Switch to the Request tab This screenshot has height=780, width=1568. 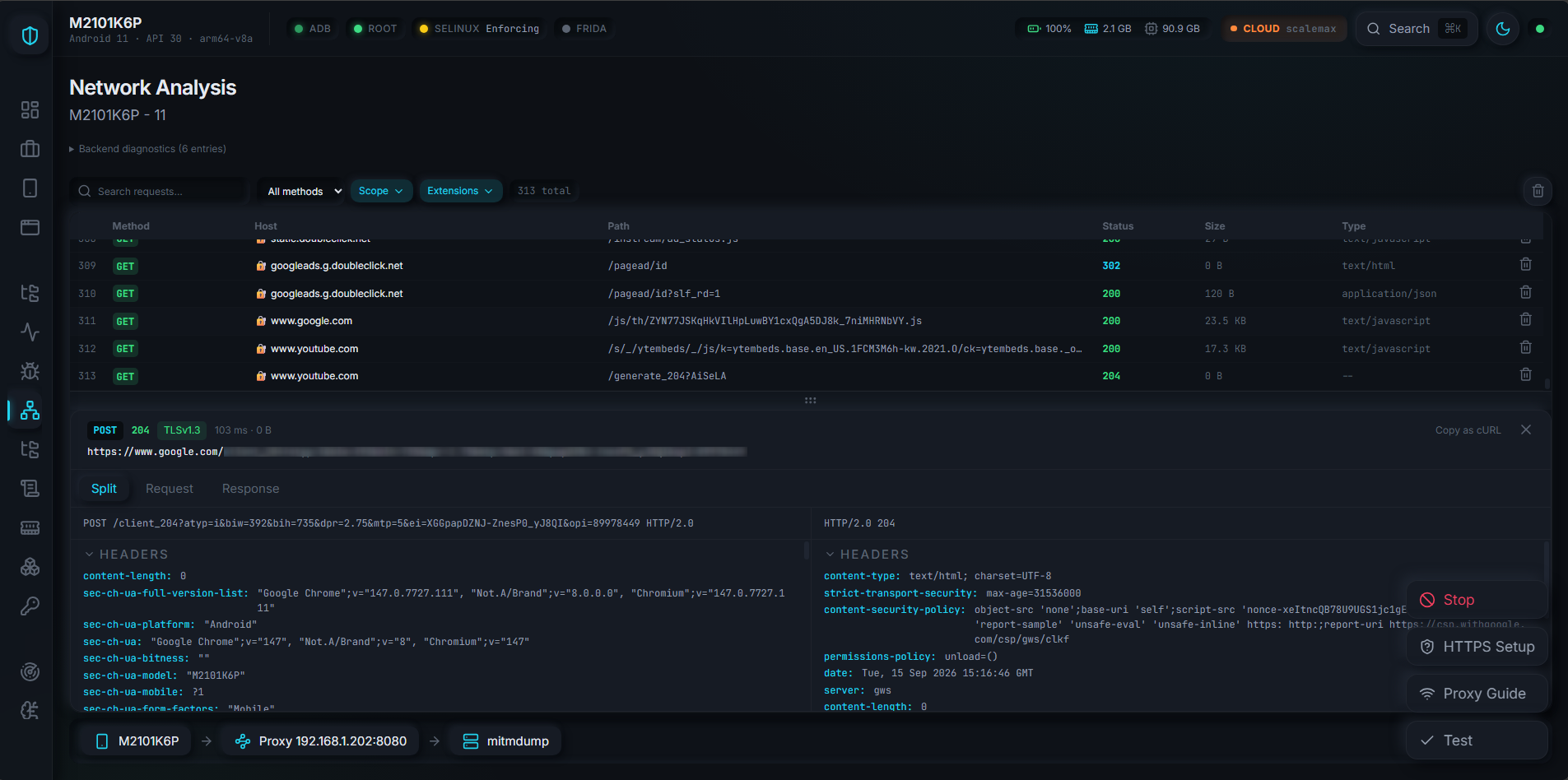pos(170,489)
